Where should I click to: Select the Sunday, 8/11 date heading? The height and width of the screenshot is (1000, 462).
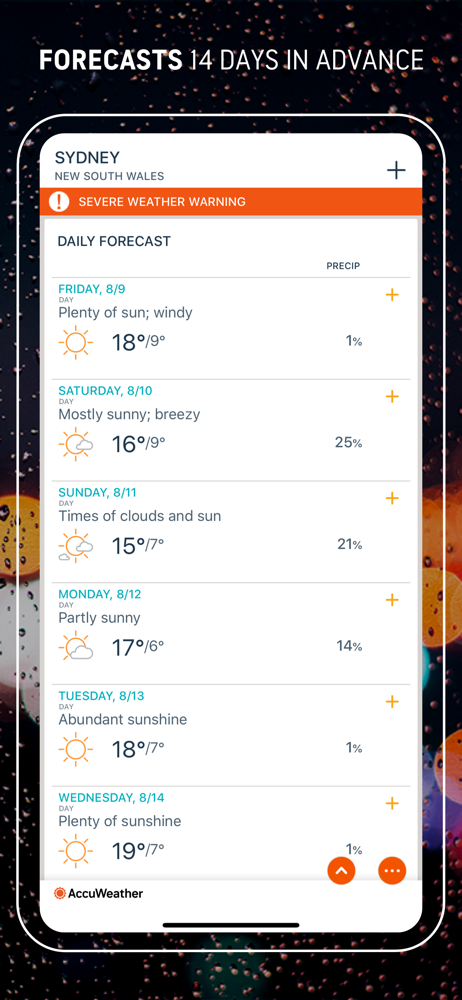pos(97,492)
